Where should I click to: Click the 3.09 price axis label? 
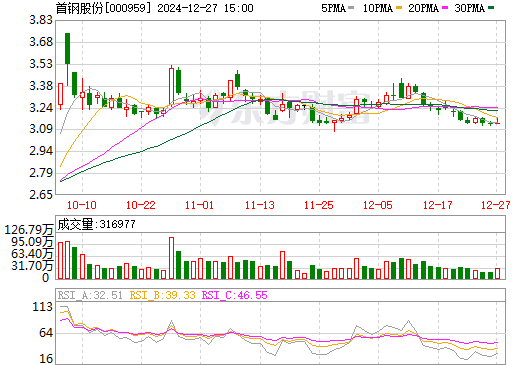tap(41, 129)
